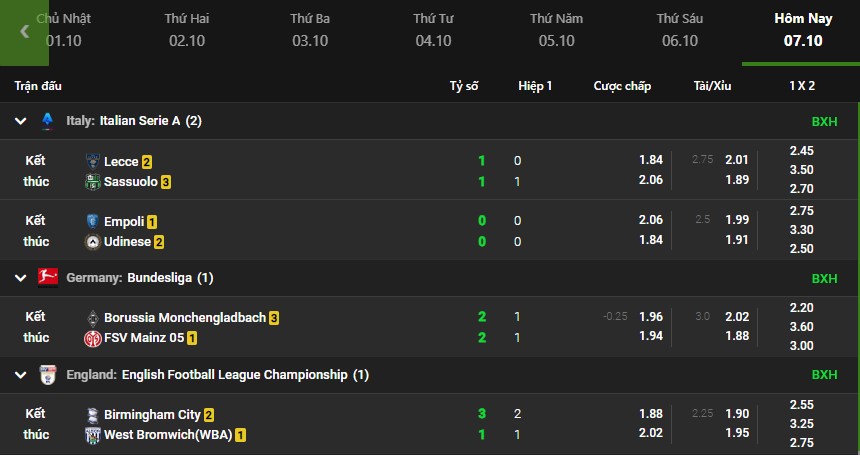Click the EFL Championship league logo

[48, 375]
